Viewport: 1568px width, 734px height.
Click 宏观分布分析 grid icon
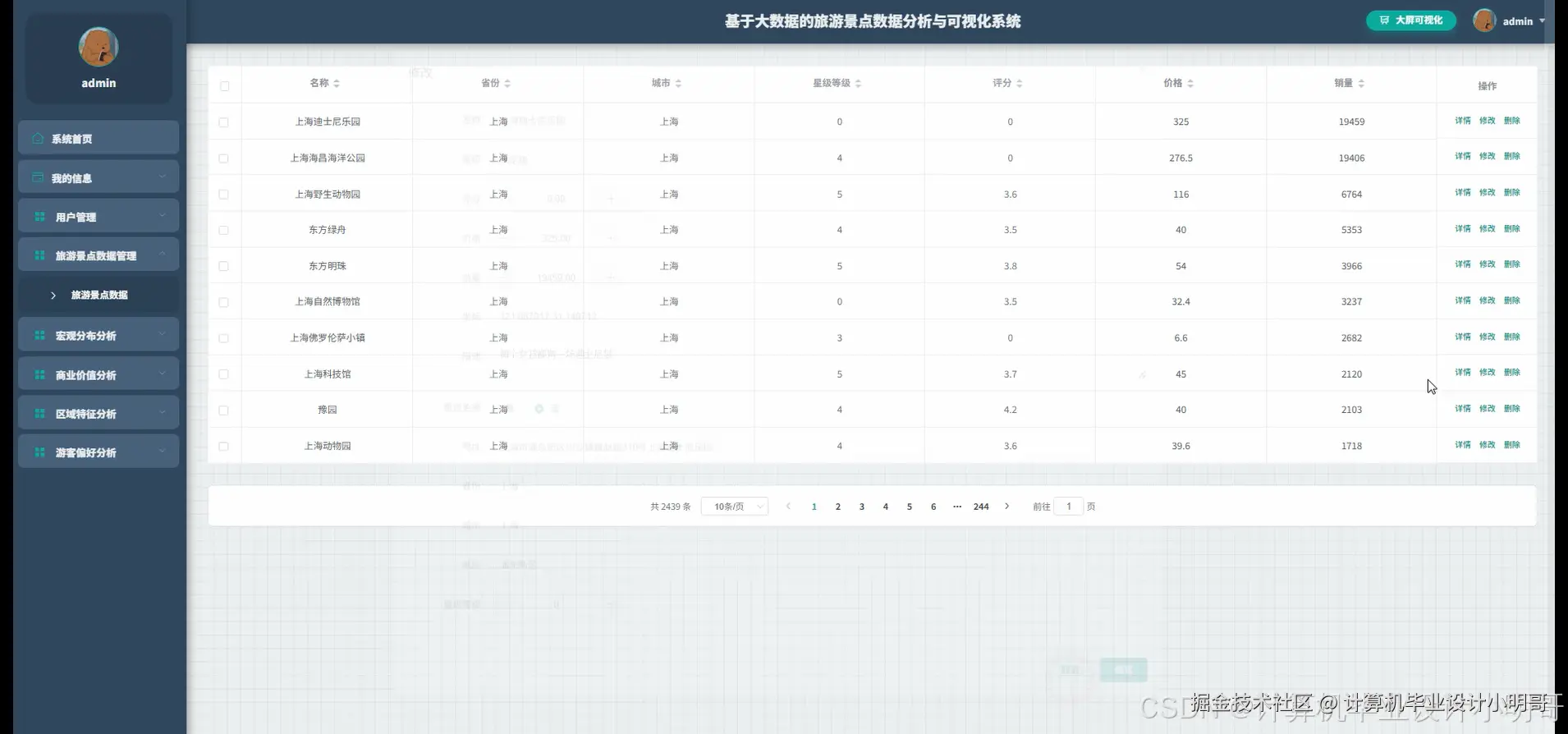tap(39, 335)
